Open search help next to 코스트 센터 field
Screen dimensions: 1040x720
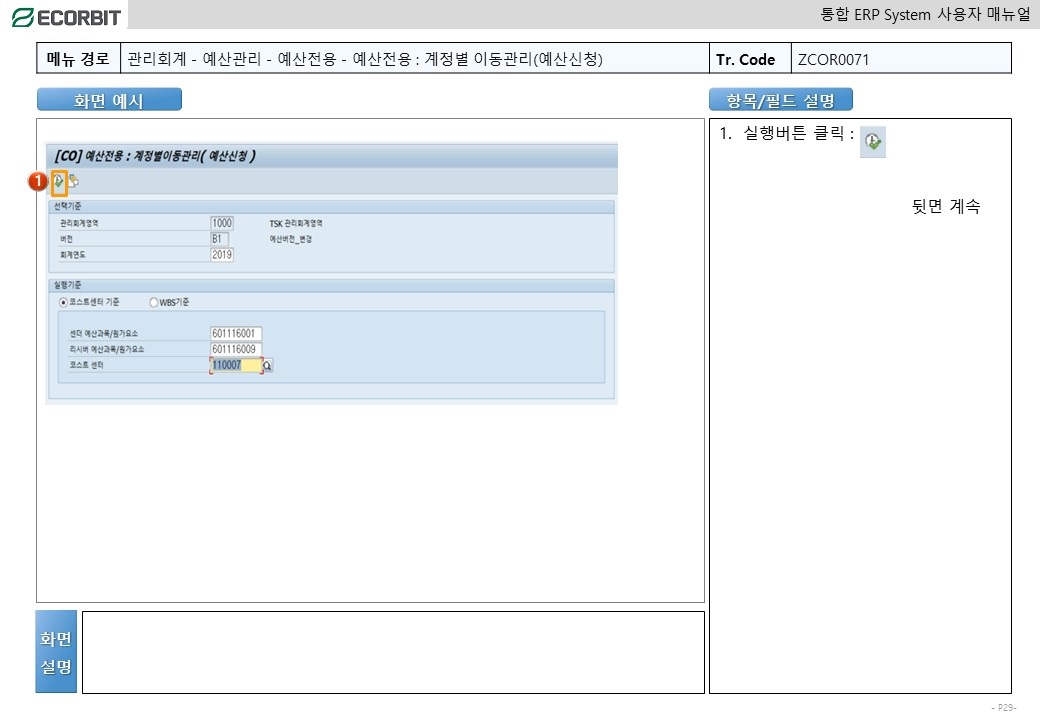point(268,366)
